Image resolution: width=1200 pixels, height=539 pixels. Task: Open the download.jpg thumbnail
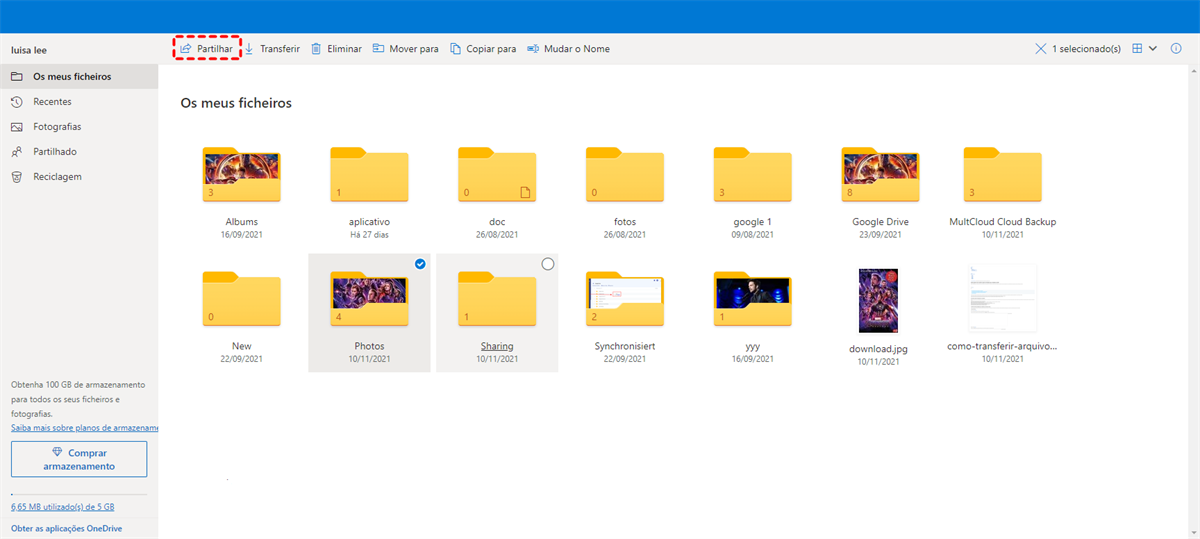pyautogui.click(x=878, y=300)
